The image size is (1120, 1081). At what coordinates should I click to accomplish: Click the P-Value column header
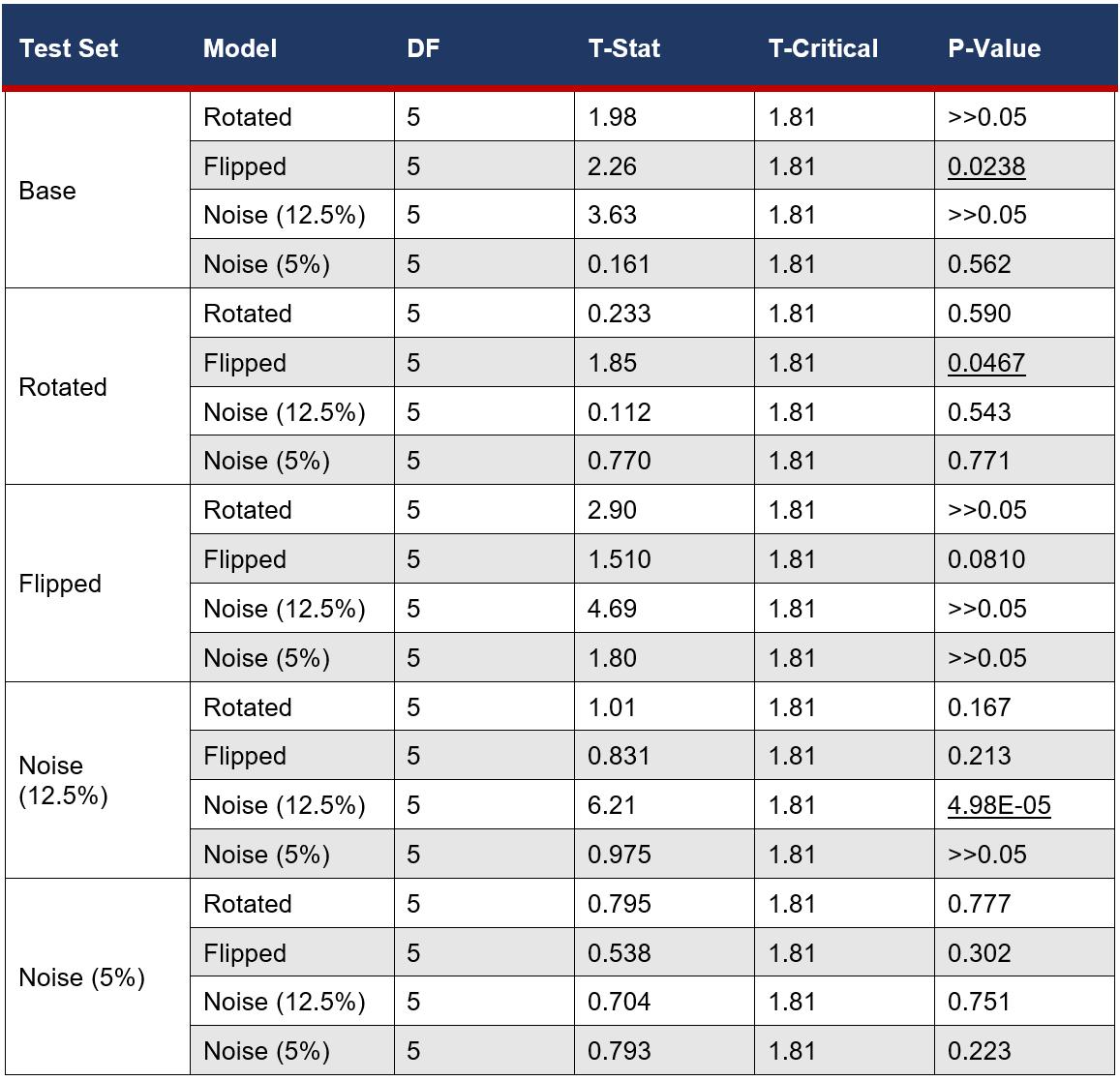point(993,47)
